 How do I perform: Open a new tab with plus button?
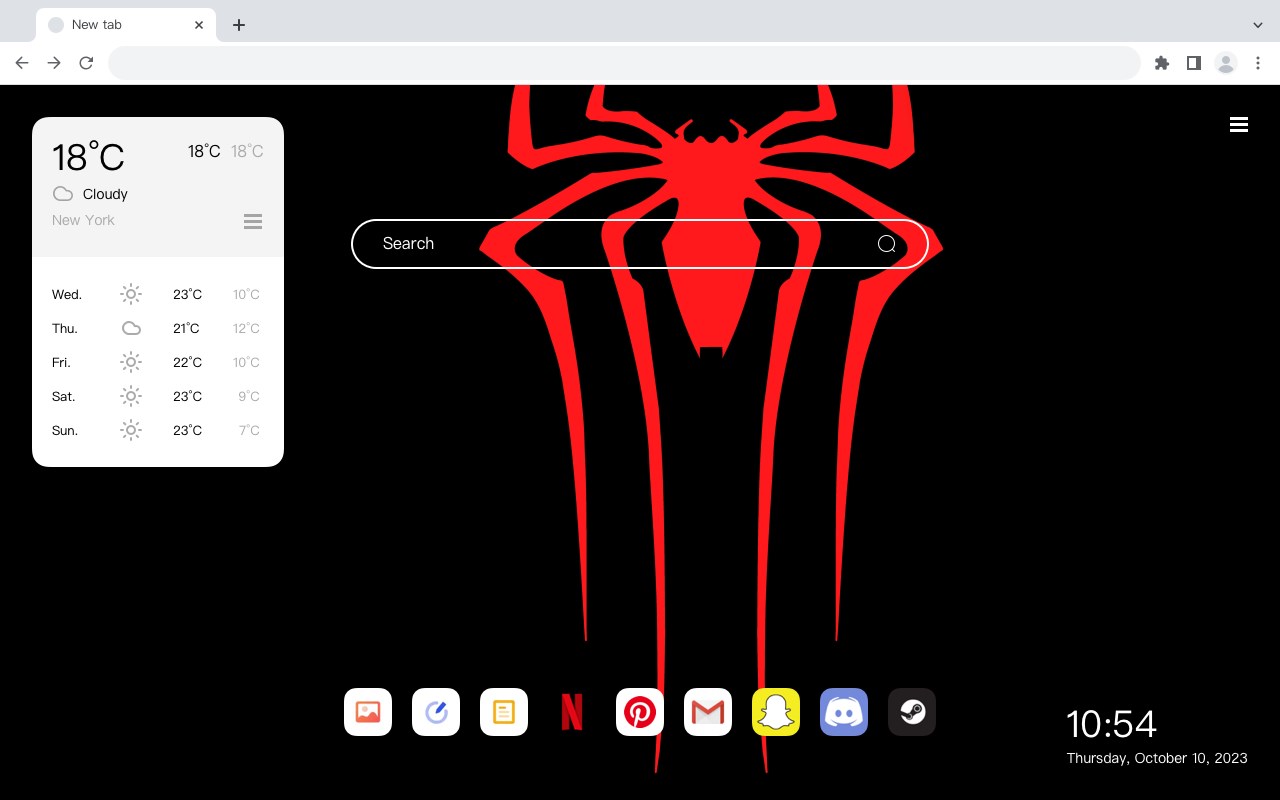pyautogui.click(x=238, y=25)
